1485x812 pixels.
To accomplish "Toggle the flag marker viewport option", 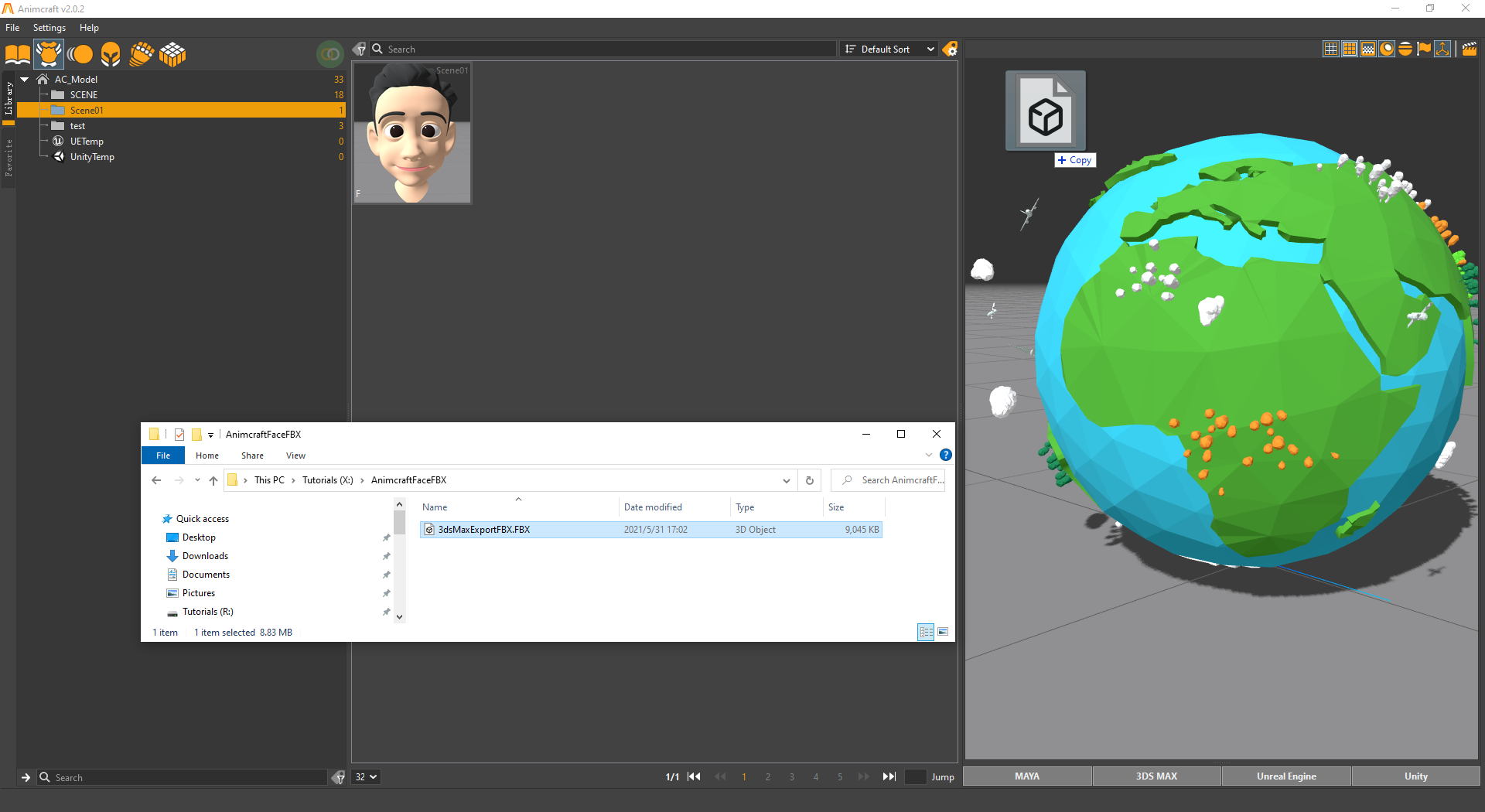I will [1424, 49].
